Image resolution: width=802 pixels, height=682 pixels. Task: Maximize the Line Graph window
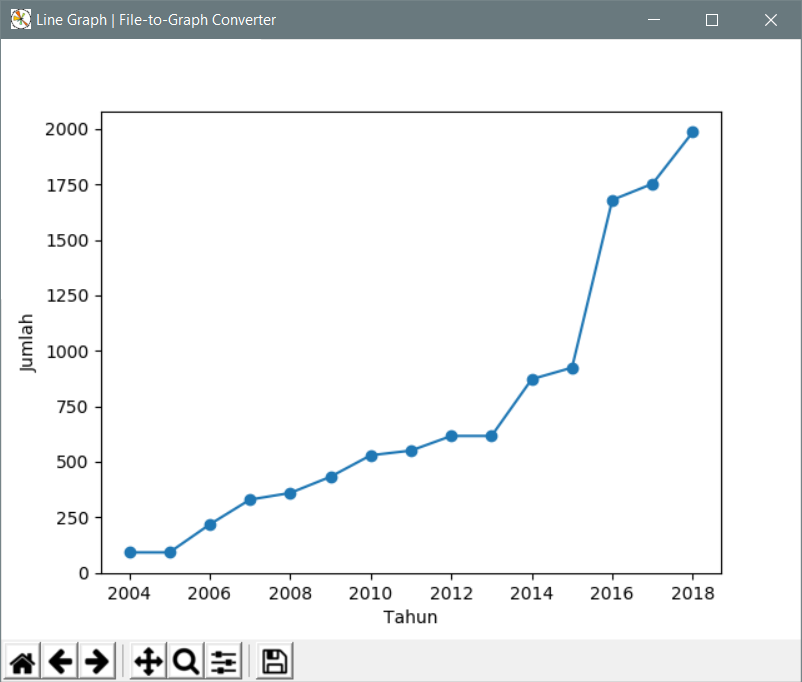coord(711,19)
